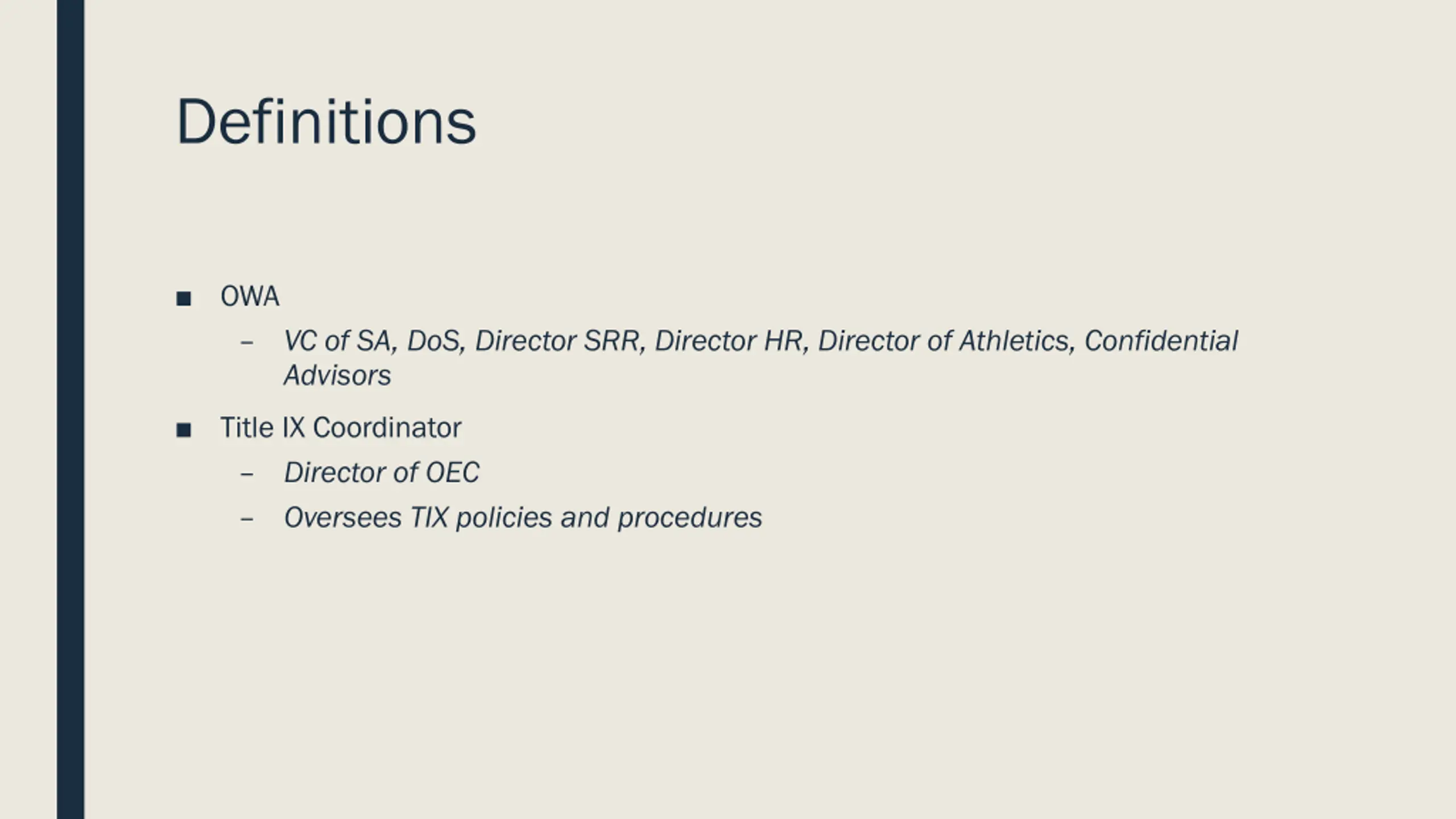Select the "Director of OEC" line
Screen dimensions: 1456x819
point(382,473)
